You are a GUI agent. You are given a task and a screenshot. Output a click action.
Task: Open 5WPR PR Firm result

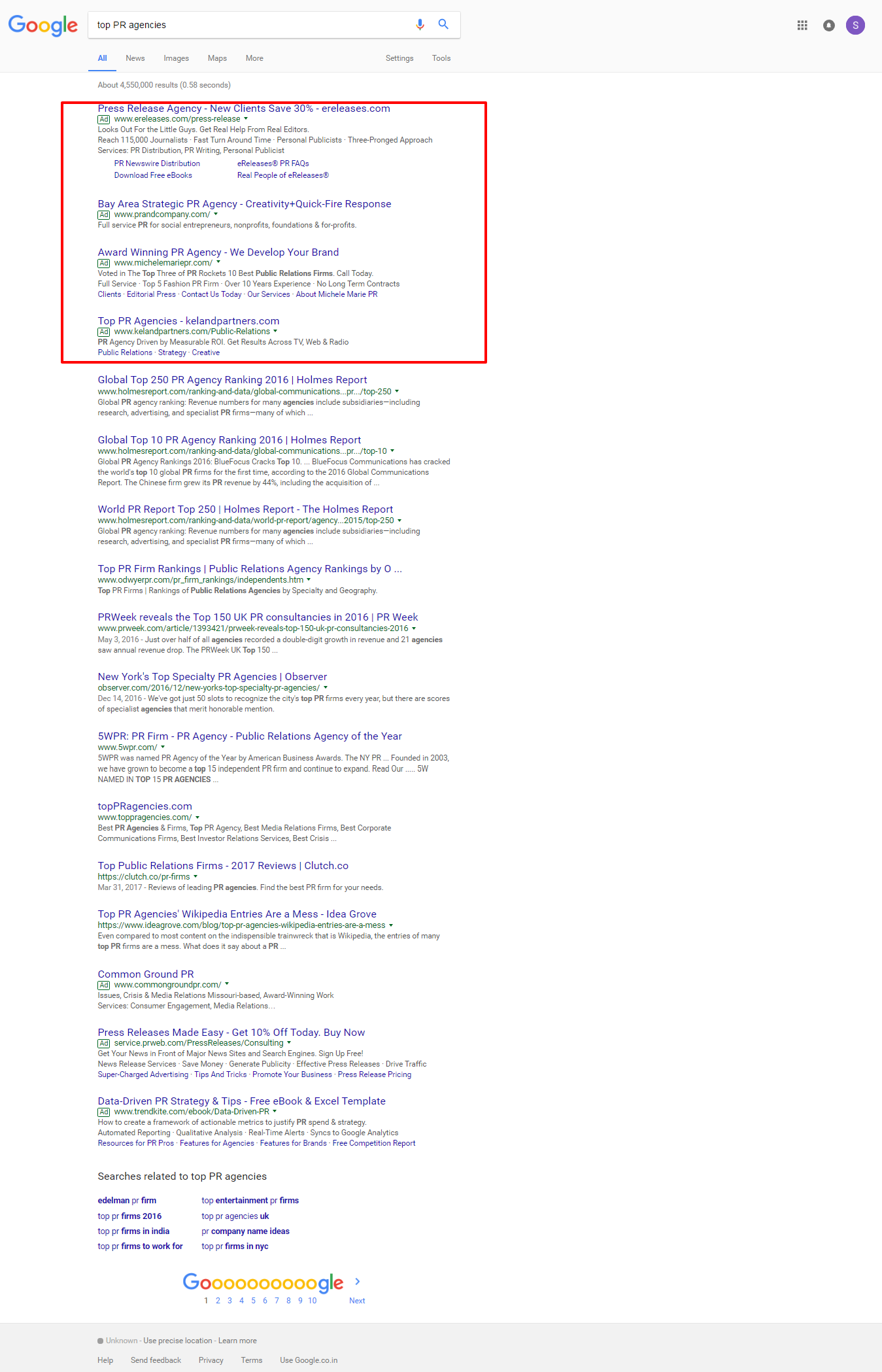tap(250, 736)
